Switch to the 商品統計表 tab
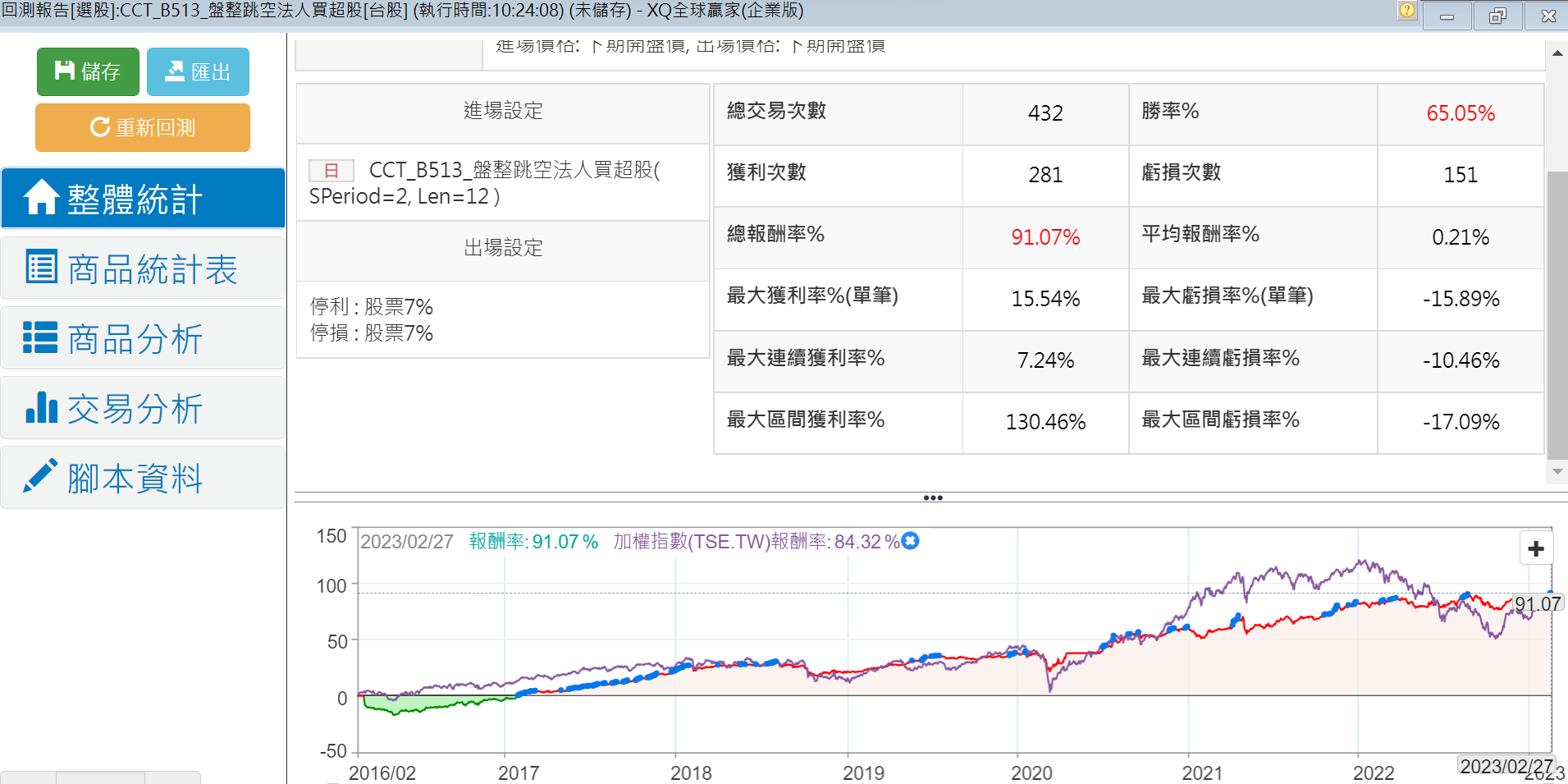 (143, 269)
